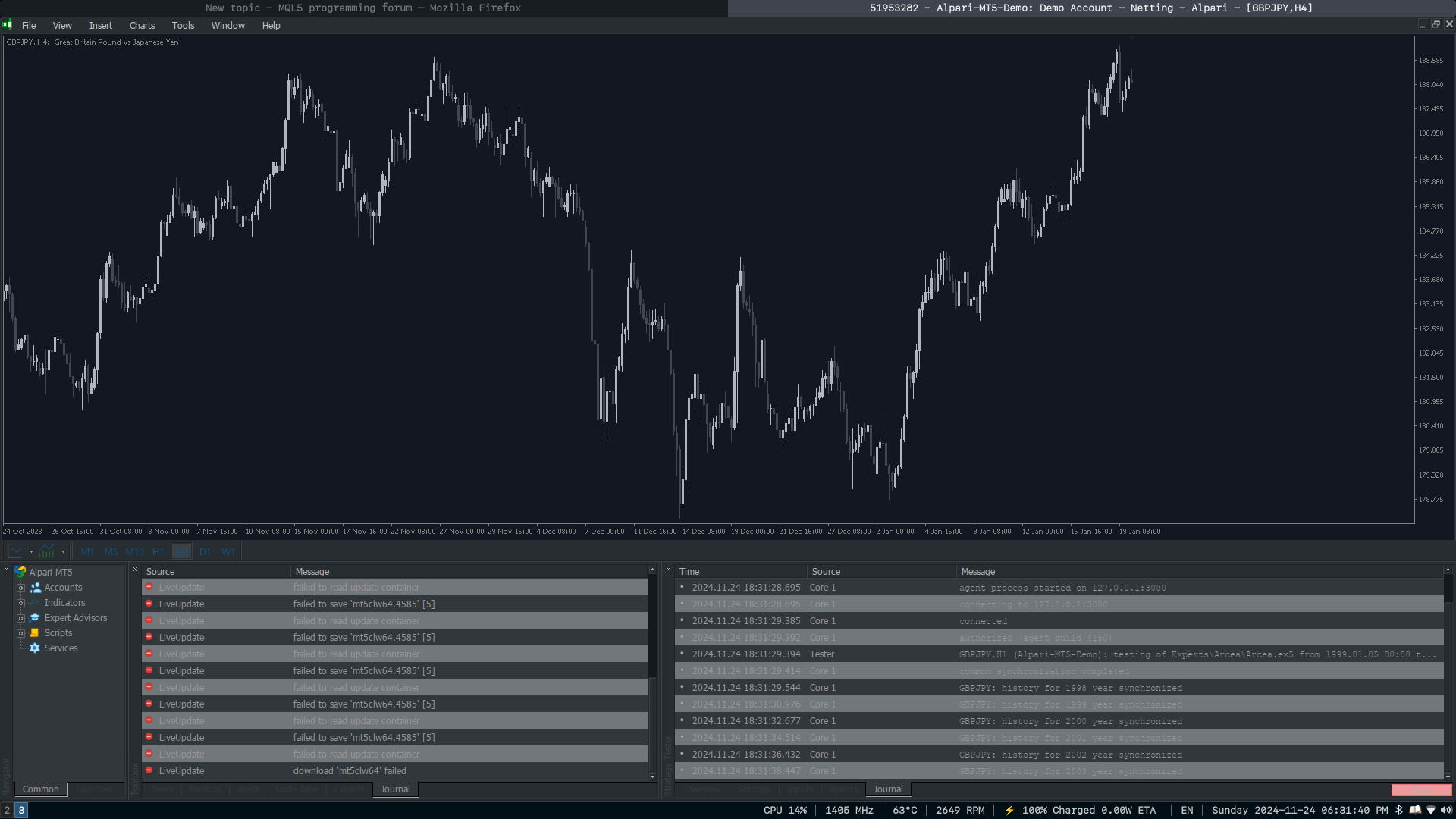Viewport: 1456px width, 819px height.
Task: Switch to workspace 2 in taskbar
Action: 7,811
